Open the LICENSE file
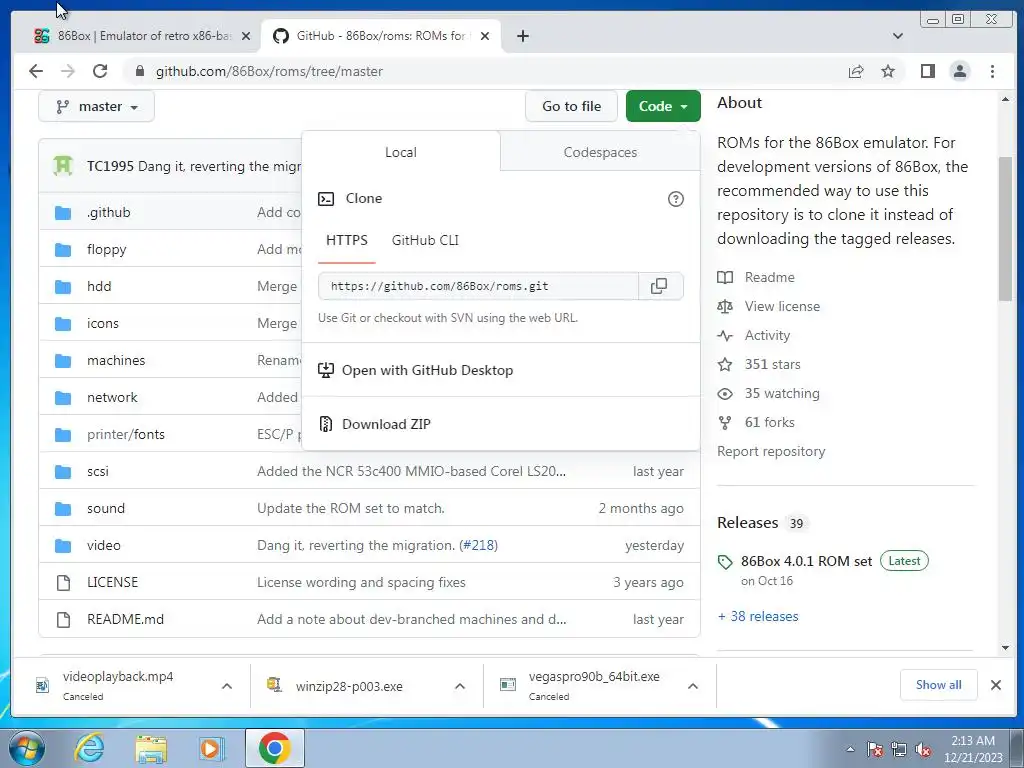The image size is (1024, 768). tap(112, 582)
